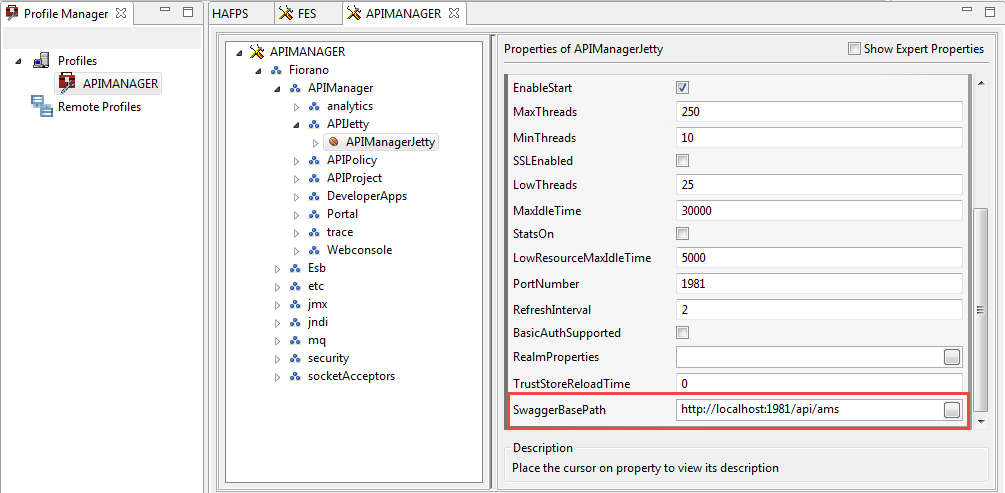Collapse the APIManager node

coord(278,88)
